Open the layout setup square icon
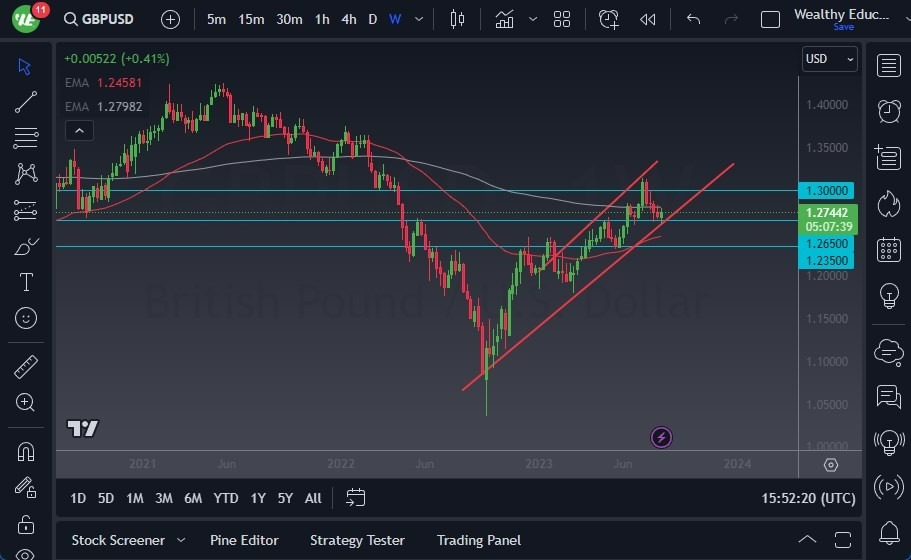This screenshot has height=560, width=911. pos(770,19)
